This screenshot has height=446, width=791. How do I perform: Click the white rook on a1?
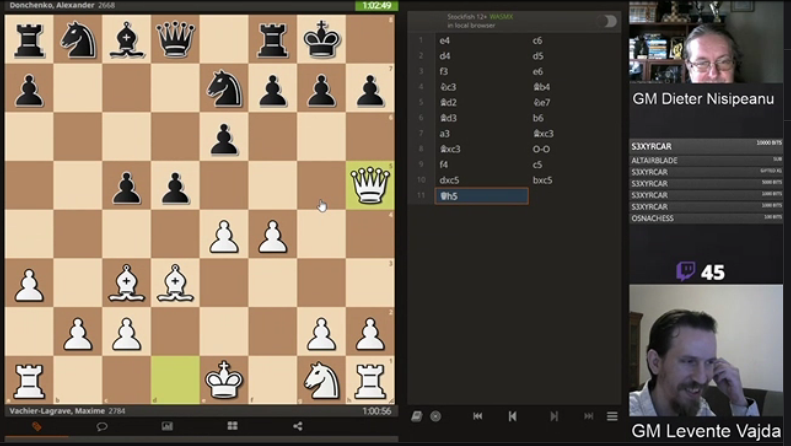pyautogui.click(x=29, y=380)
